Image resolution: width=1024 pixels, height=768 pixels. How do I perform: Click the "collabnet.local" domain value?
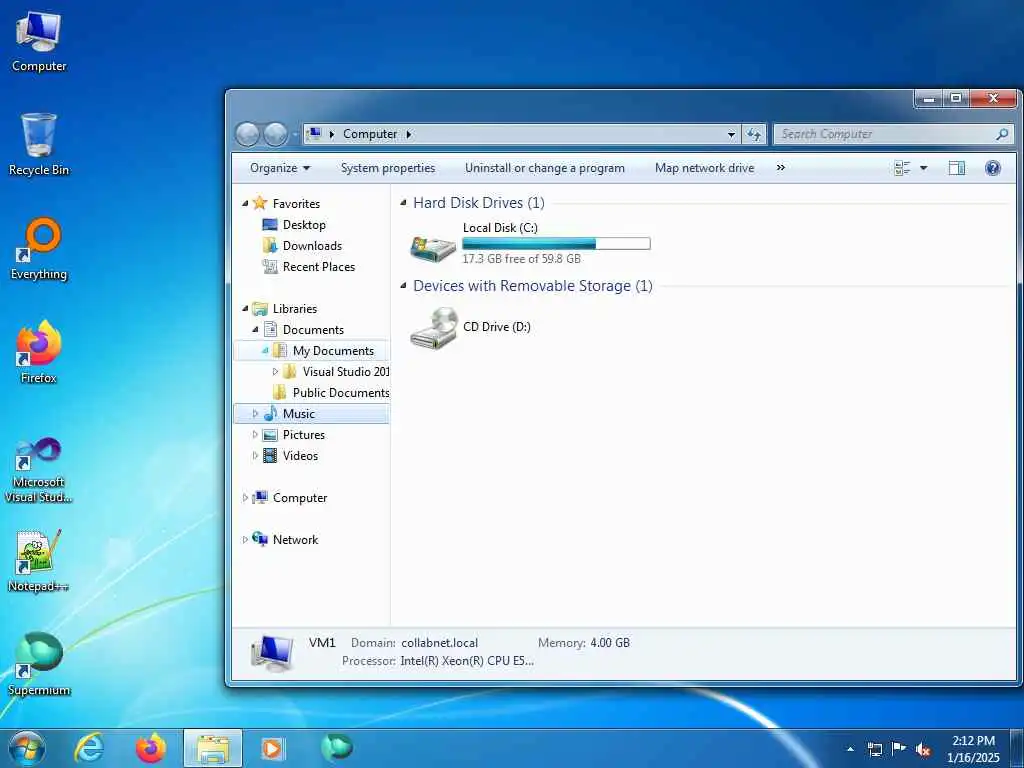click(x=440, y=643)
